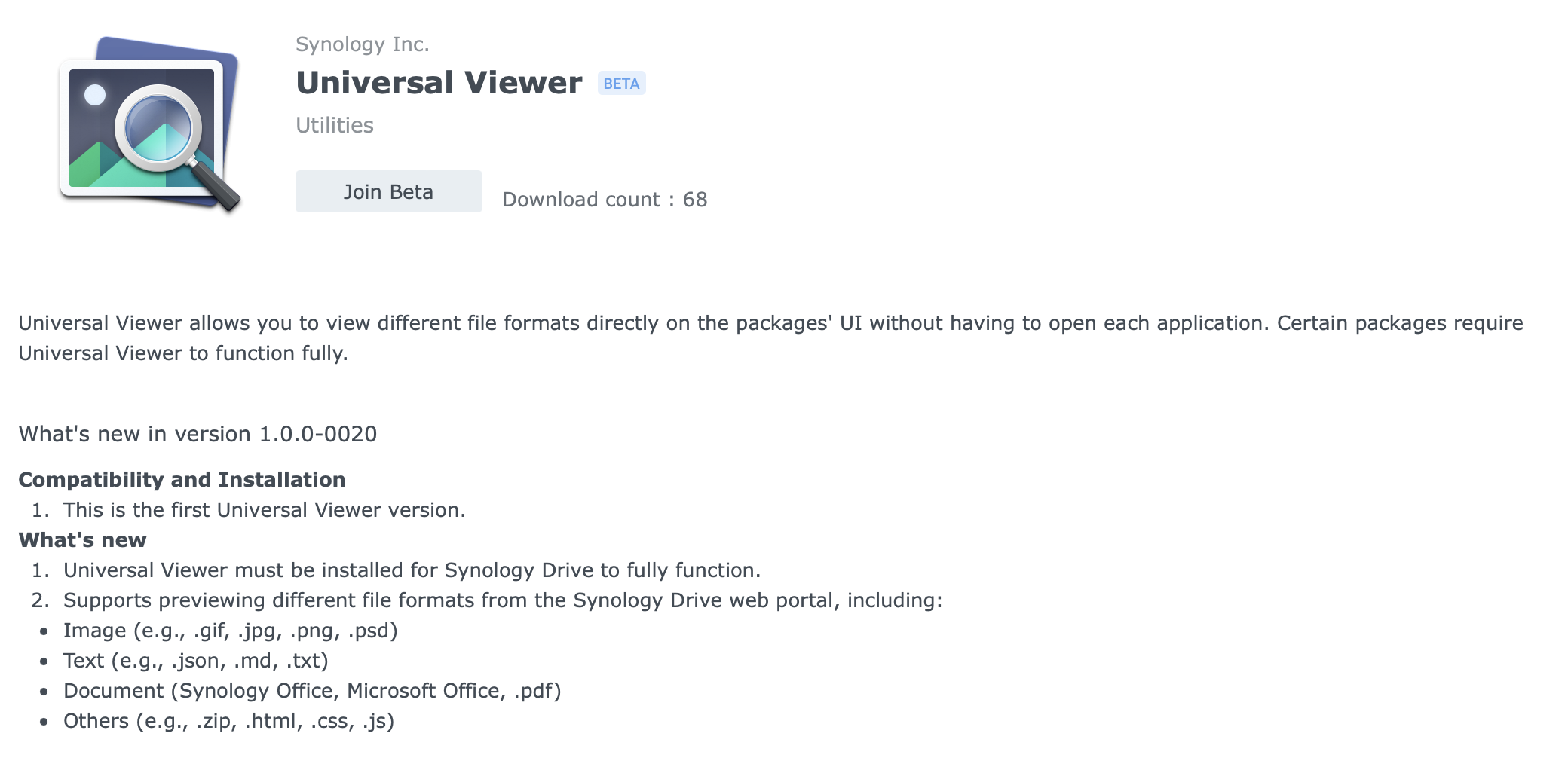Click the BETA badge next to title

click(621, 83)
